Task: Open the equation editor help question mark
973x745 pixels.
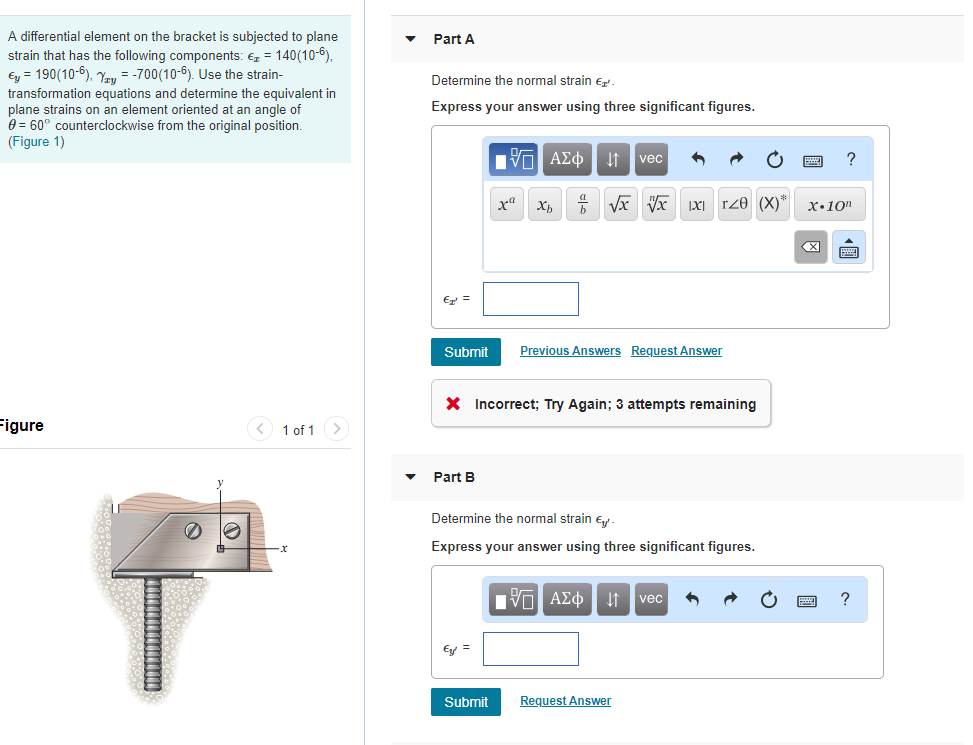Action: point(849,159)
